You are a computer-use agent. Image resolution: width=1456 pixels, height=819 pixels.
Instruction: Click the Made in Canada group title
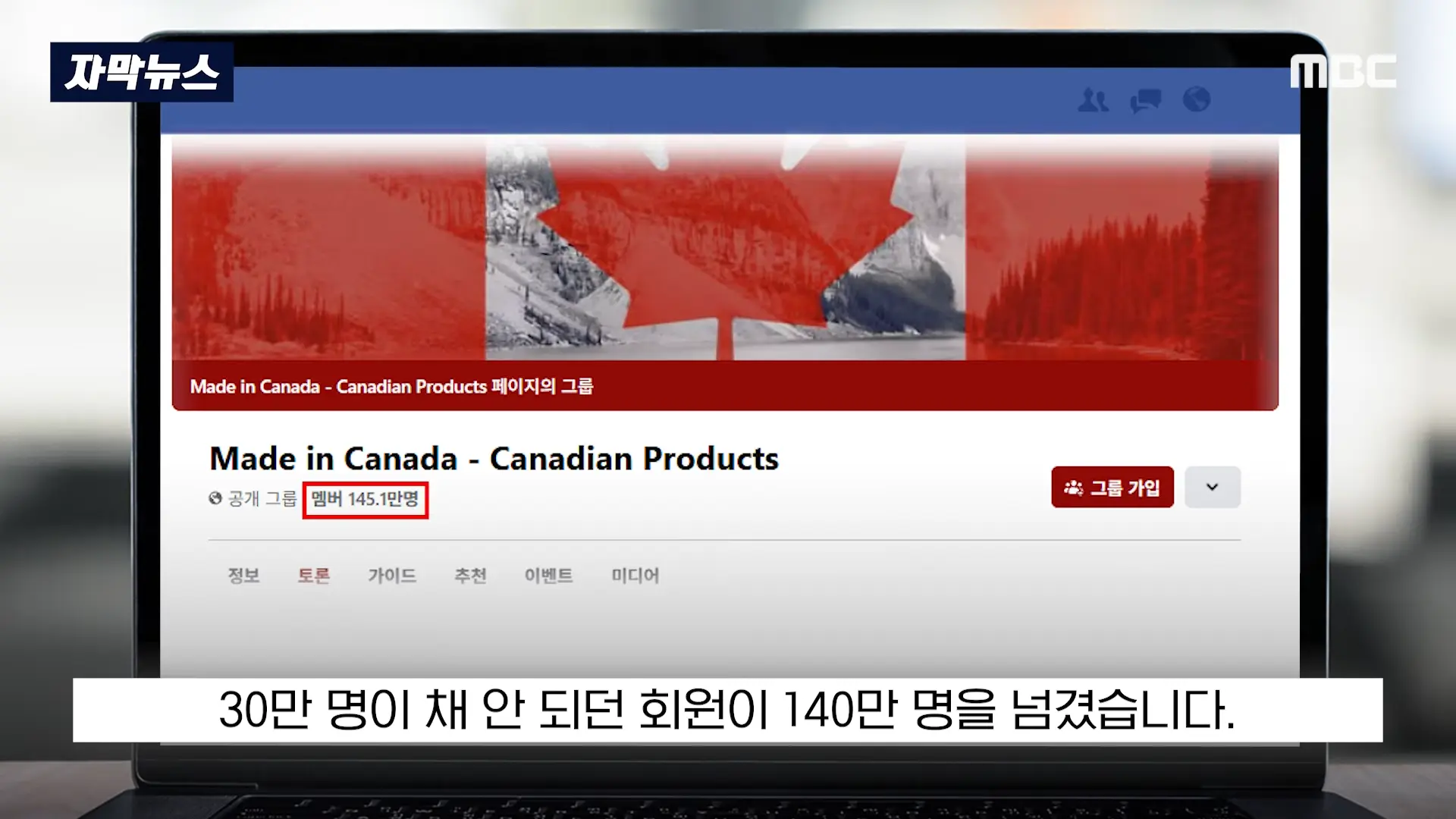(494, 459)
